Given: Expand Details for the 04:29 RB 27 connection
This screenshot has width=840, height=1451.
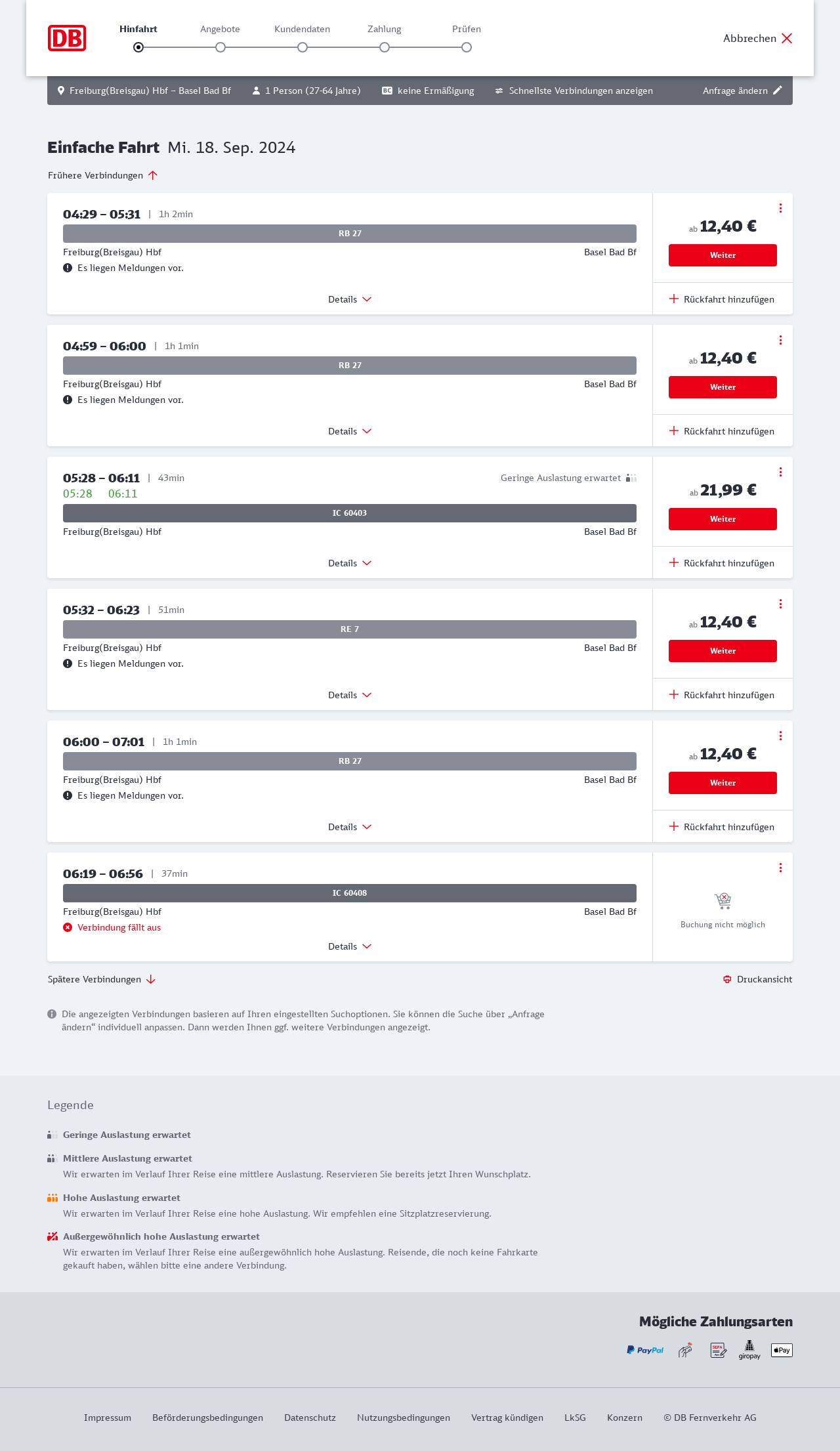Looking at the screenshot, I should pos(350,299).
